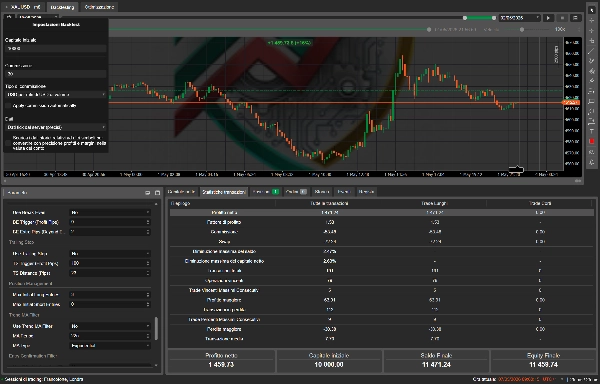Open the Posizioni tab with green badge
600x384 pixels.
point(266,192)
